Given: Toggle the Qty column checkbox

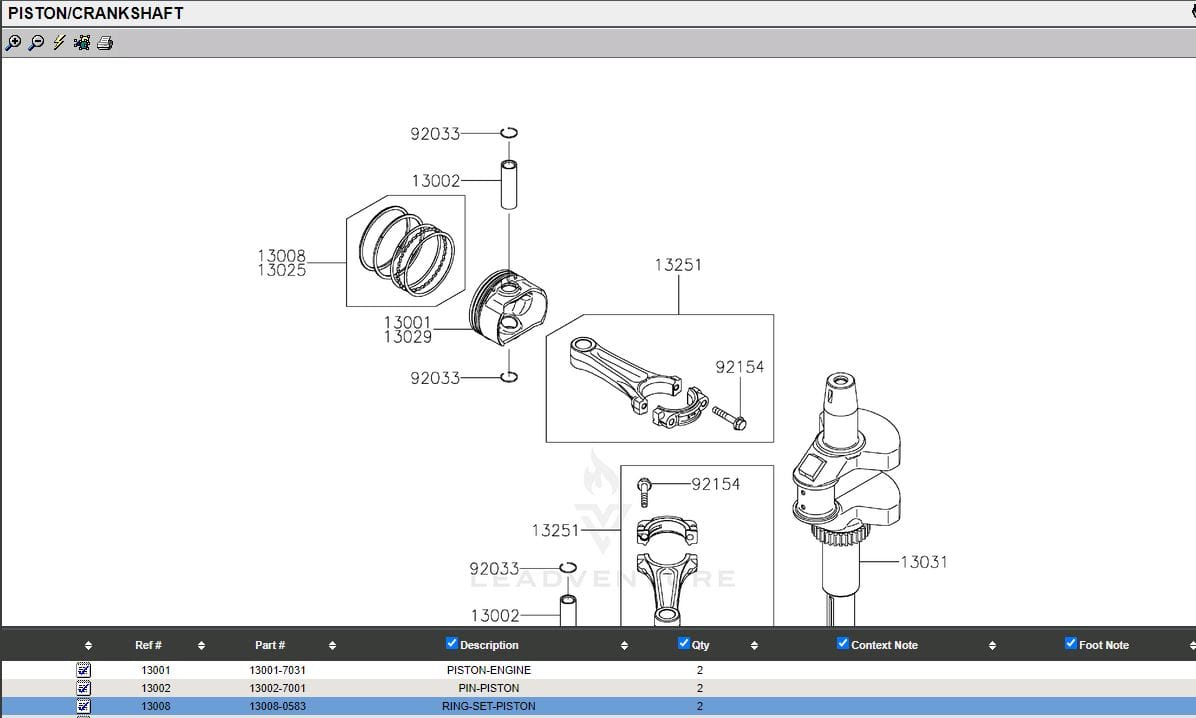Looking at the screenshot, I should pyautogui.click(x=684, y=643).
